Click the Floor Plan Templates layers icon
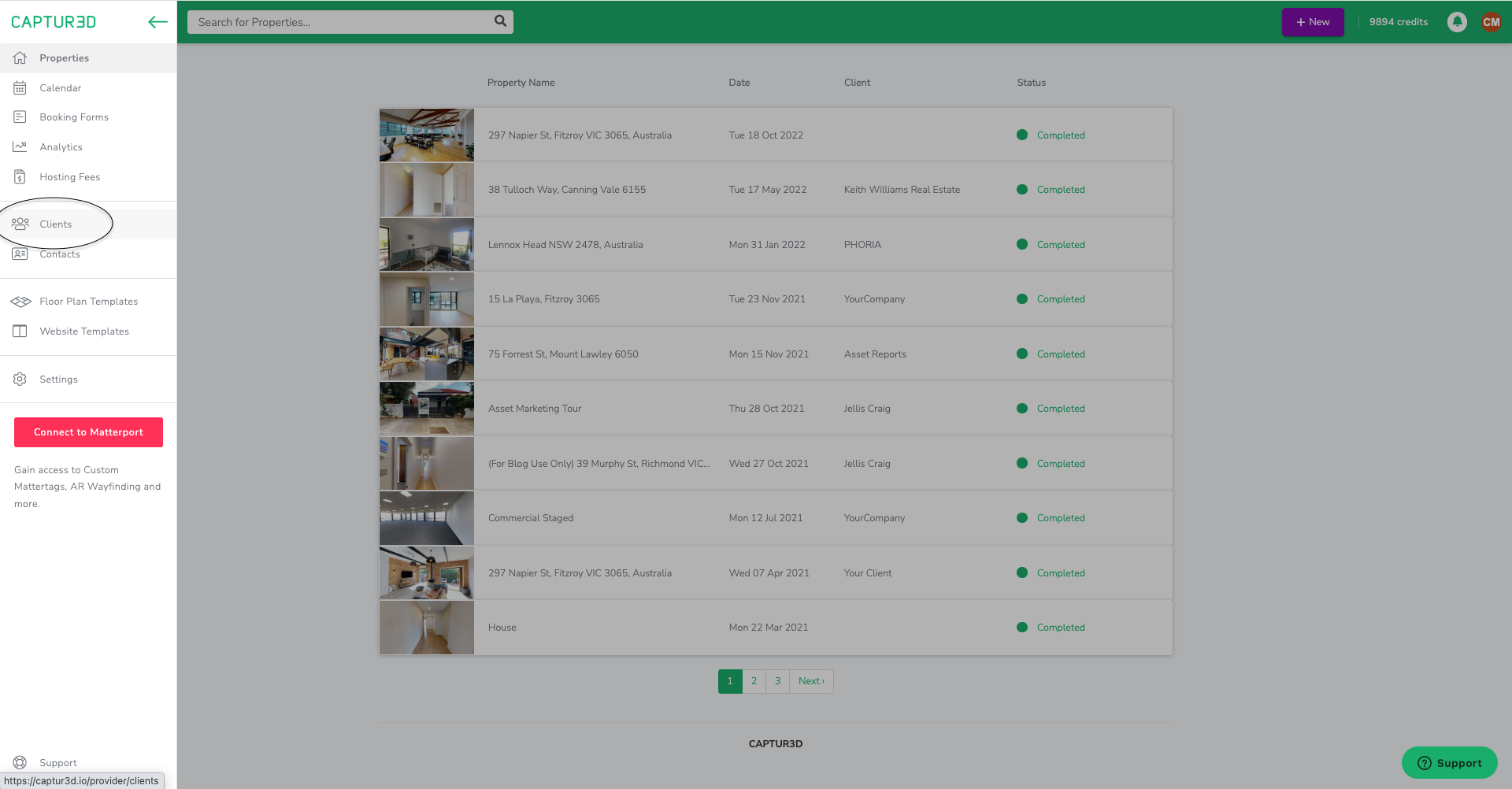This screenshot has height=789, width=1512. pos(20,301)
